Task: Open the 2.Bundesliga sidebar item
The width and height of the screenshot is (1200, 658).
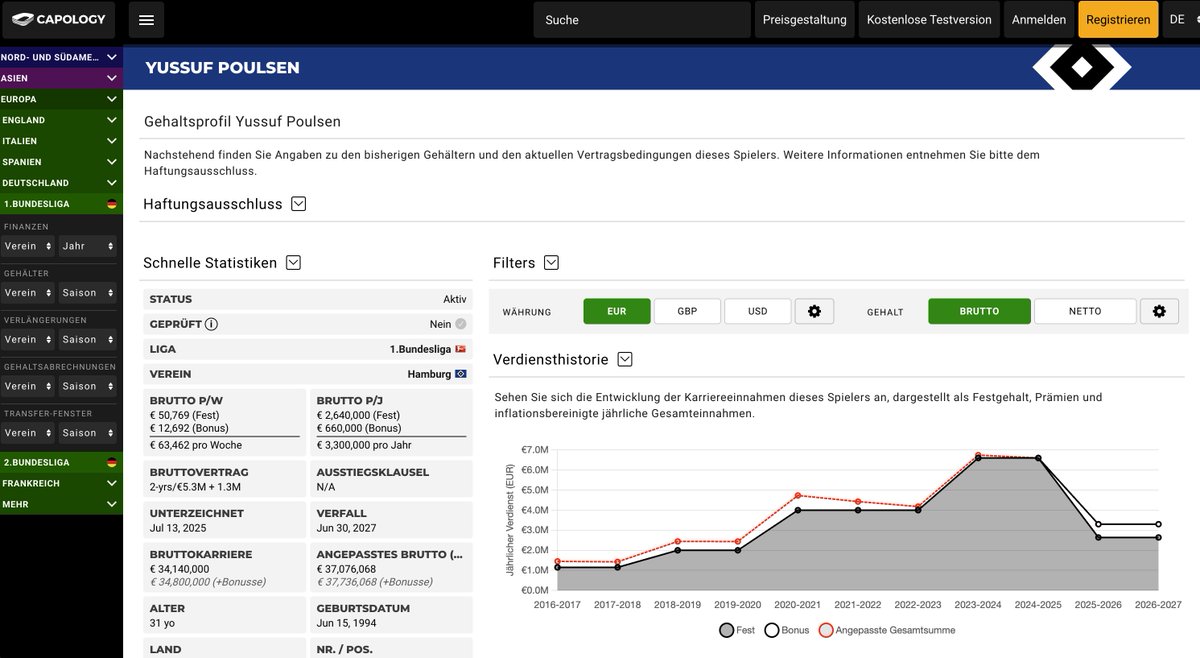Action: (x=61, y=462)
